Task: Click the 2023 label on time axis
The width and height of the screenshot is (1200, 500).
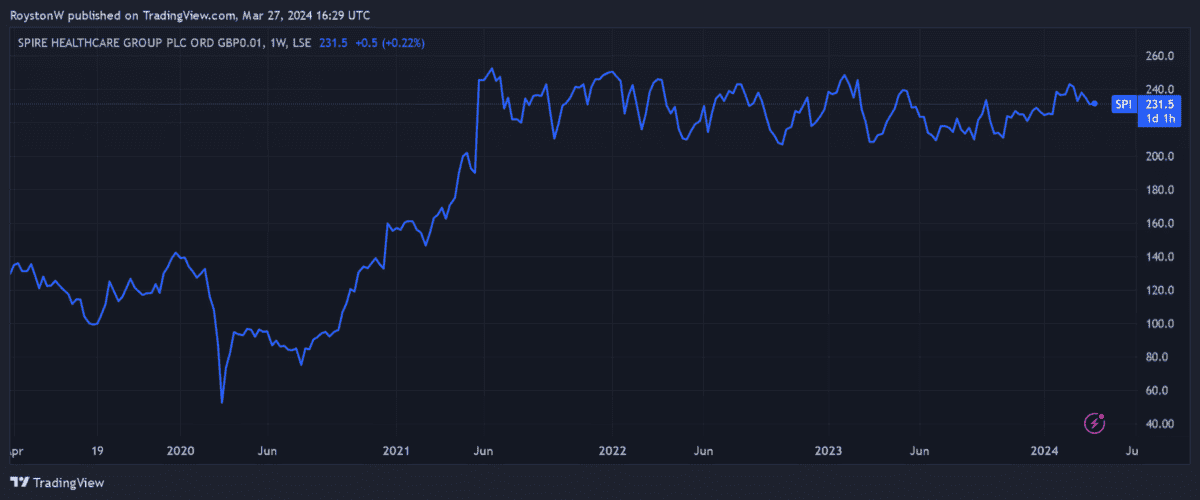Action: (829, 451)
